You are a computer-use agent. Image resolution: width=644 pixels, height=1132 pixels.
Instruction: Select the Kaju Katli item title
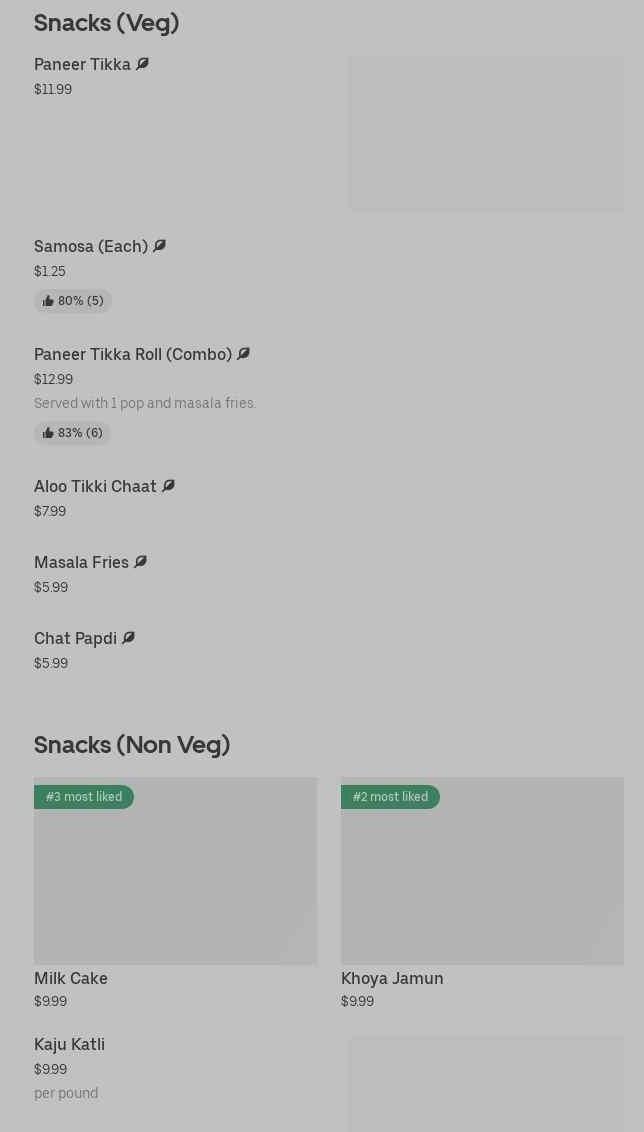click(69, 1044)
